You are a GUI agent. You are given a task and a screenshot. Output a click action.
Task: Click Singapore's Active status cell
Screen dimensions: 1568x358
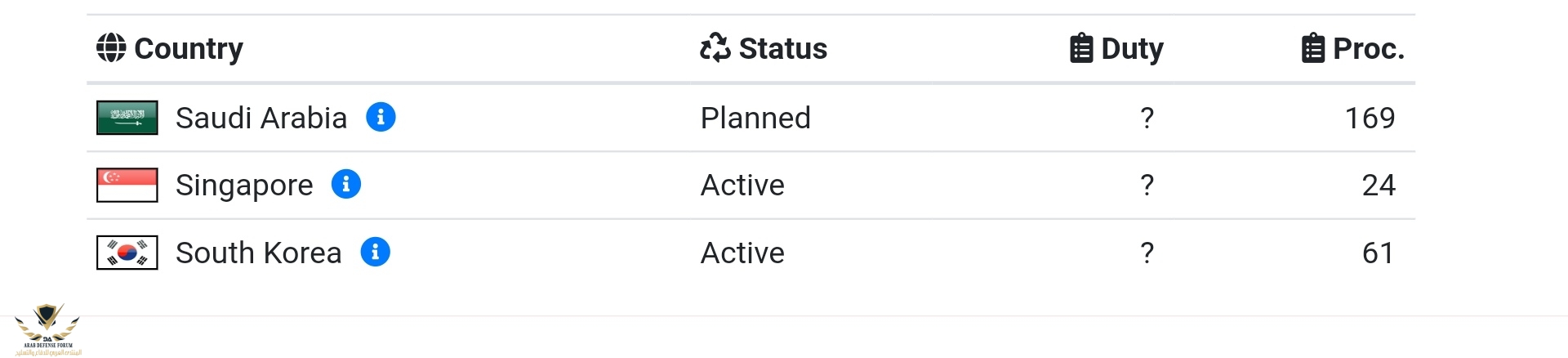[742, 186]
